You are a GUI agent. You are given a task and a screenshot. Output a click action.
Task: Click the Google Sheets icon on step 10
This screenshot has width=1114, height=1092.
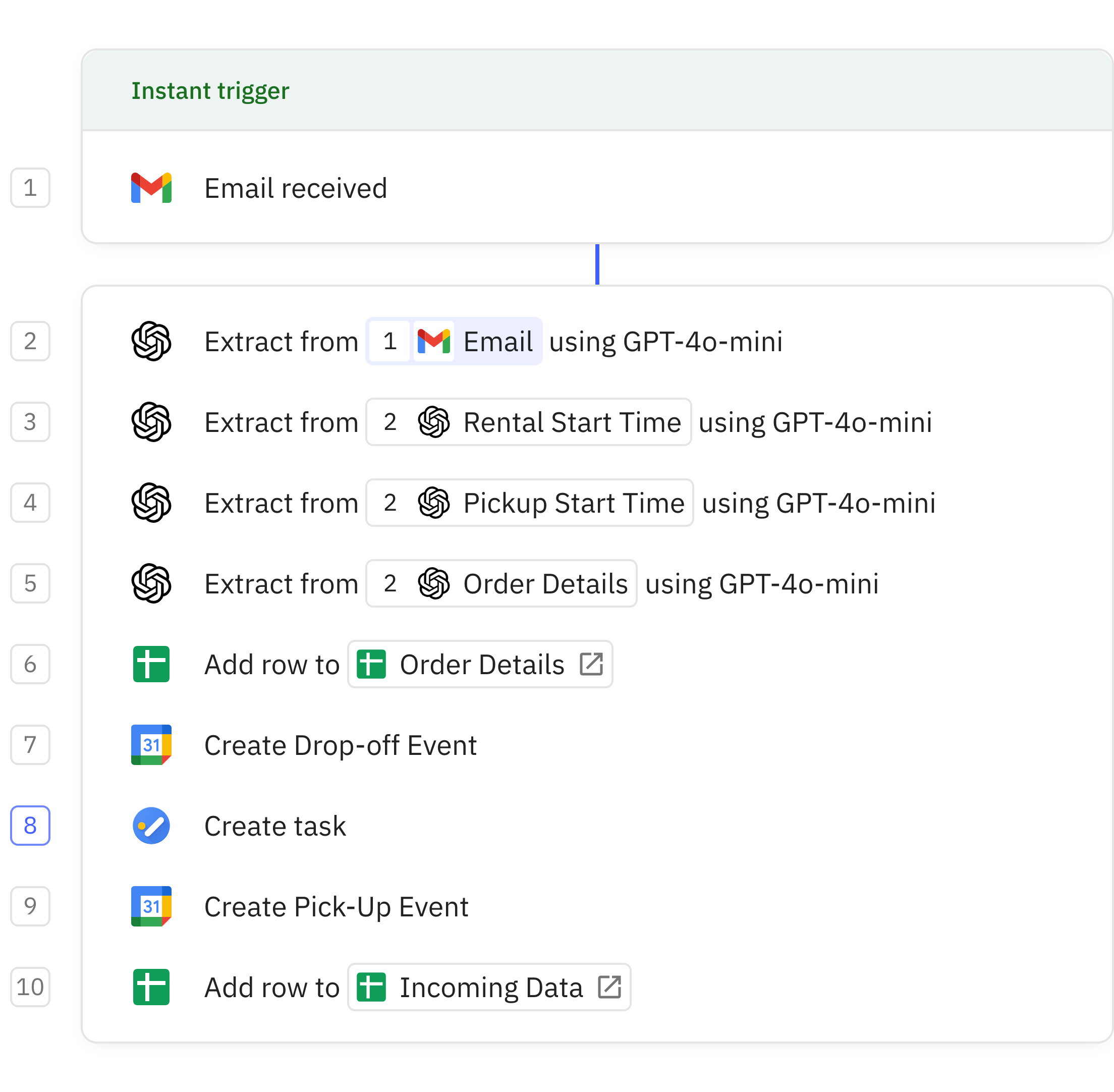[151, 987]
